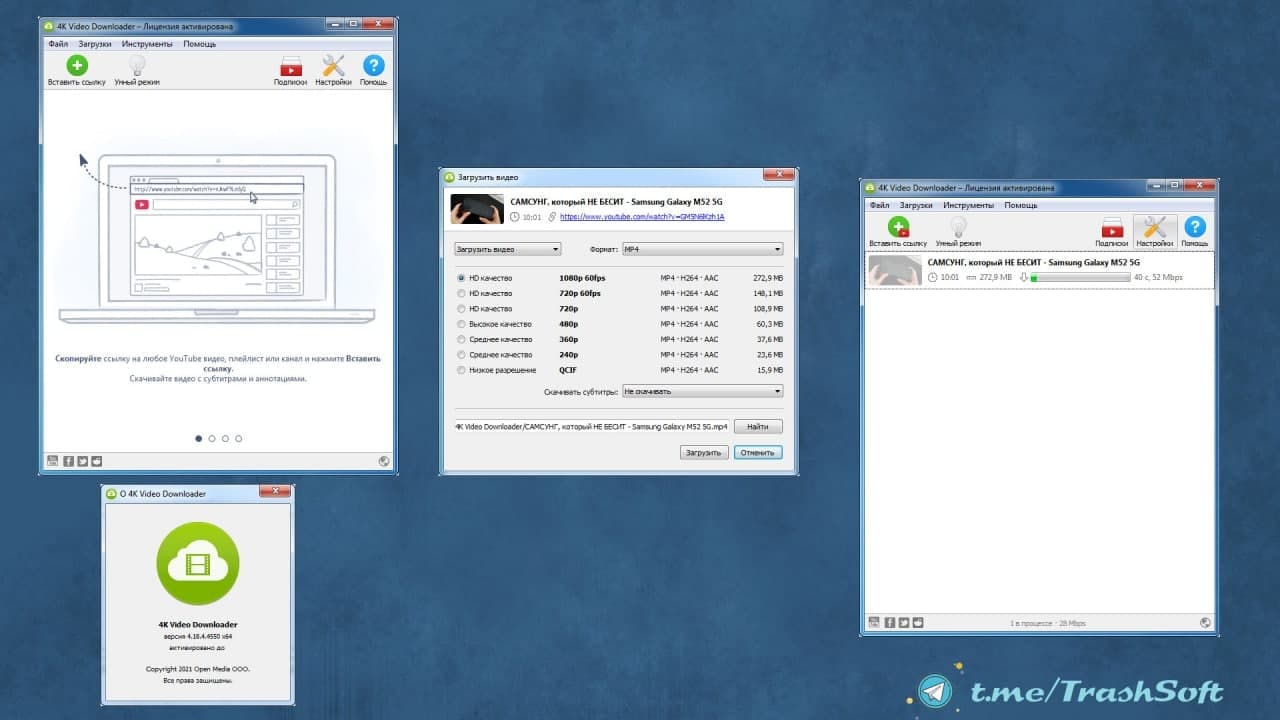Select the 360p quality option
This screenshot has height=720, width=1280.
(461, 339)
